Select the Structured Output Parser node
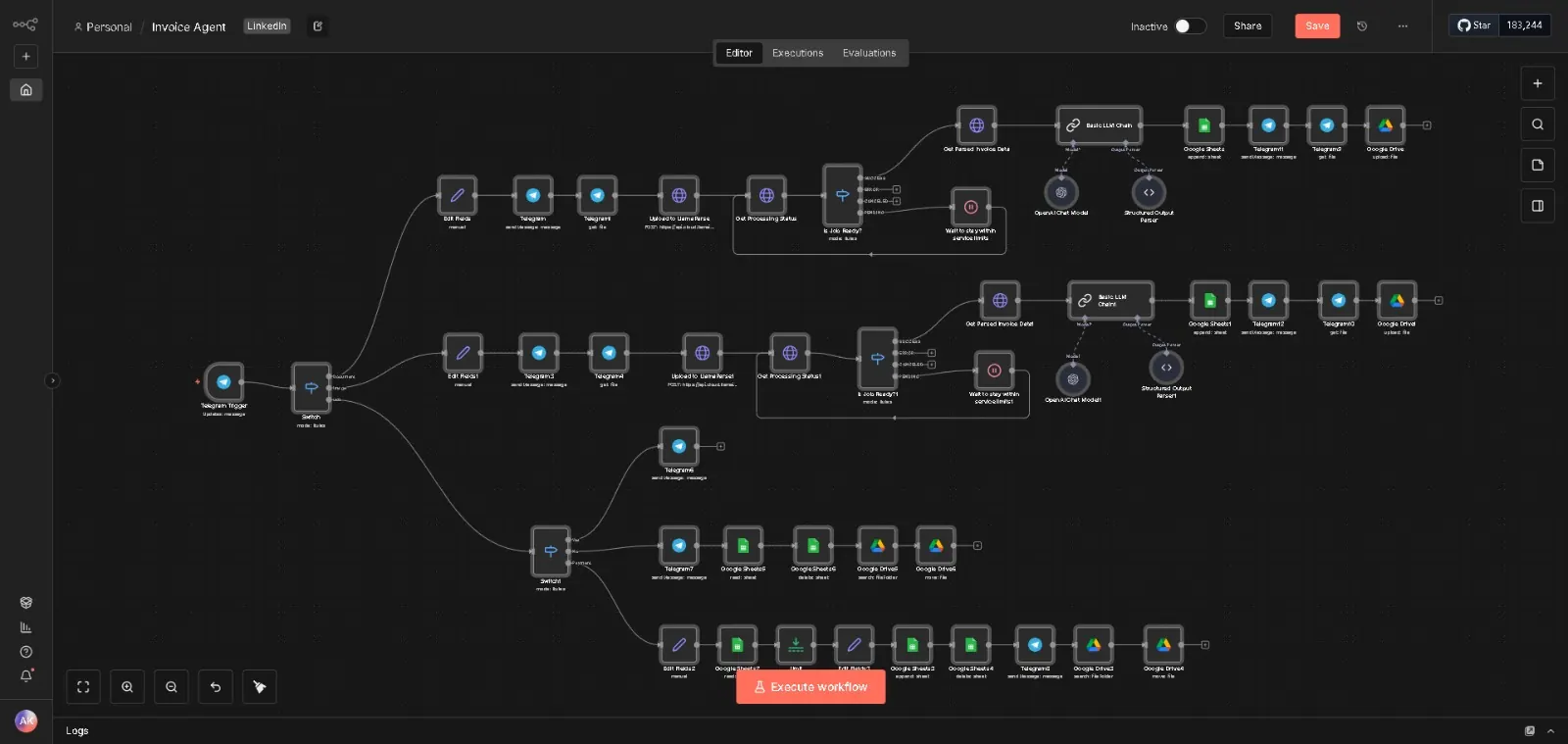Screen dimensions: 1568x744 [x=1149, y=192]
